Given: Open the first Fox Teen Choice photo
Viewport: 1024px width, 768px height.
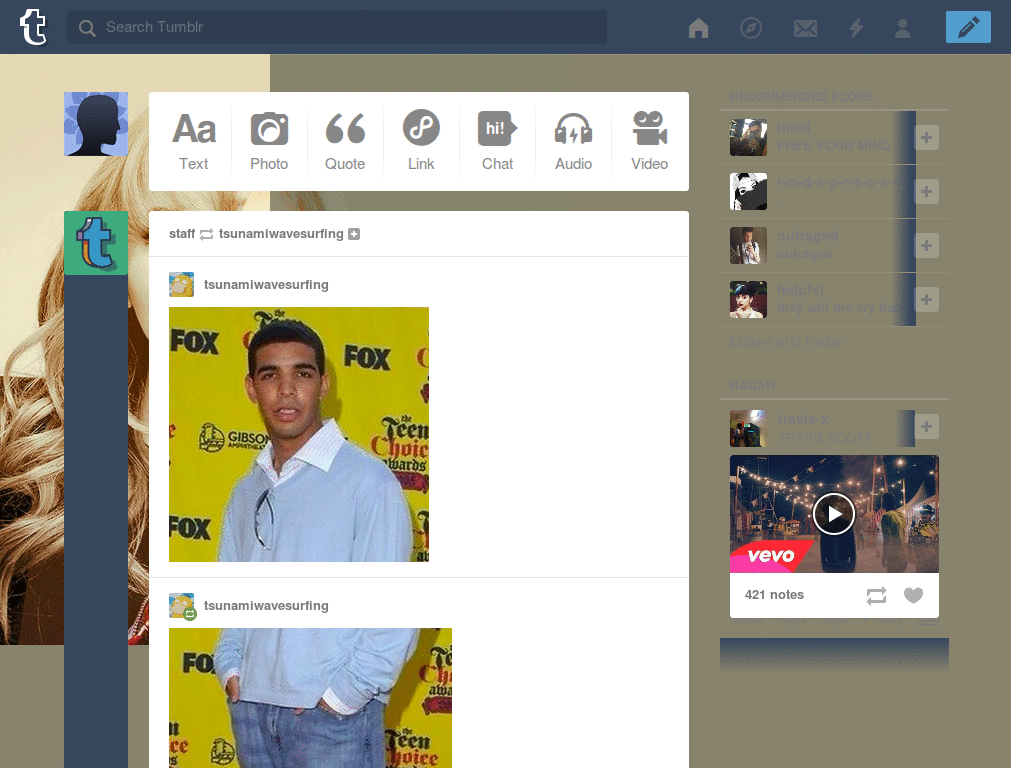Looking at the screenshot, I should [x=299, y=434].
